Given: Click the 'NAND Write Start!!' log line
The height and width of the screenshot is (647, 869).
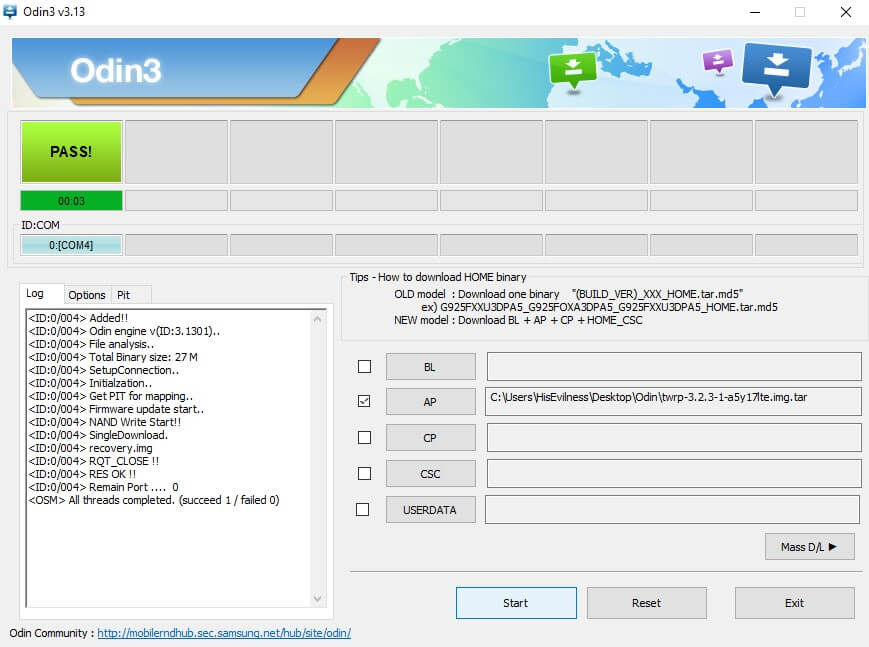Looking at the screenshot, I should (105, 422).
